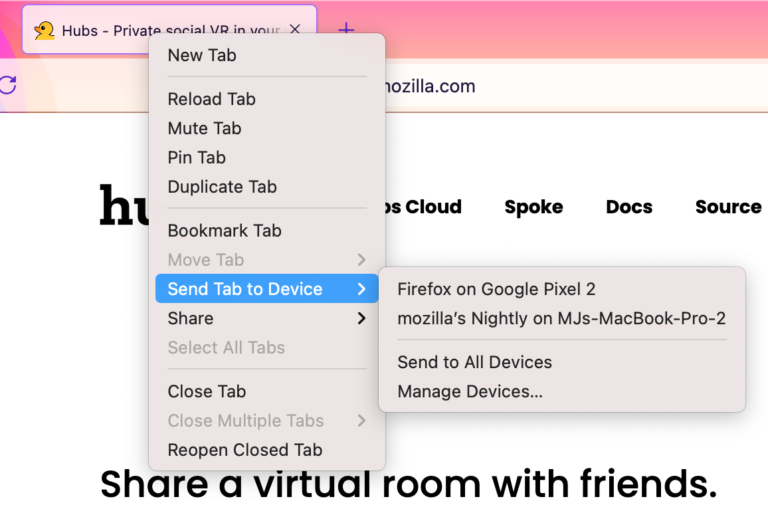Click the Docs navigation link
The width and height of the screenshot is (768, 513).
coord(629,207)
